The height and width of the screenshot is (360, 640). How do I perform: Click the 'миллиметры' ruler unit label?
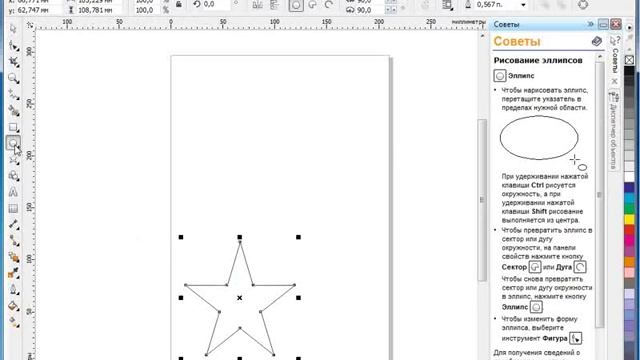tap(469, 22)
